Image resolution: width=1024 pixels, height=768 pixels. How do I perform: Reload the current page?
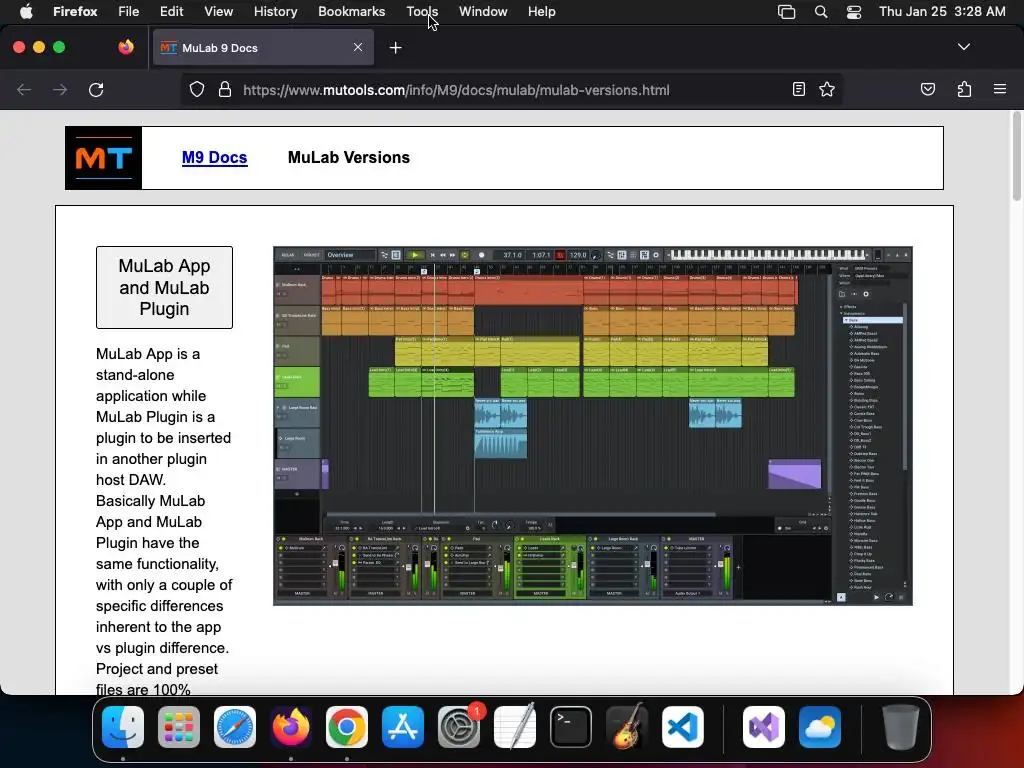[x=96, y=90]
